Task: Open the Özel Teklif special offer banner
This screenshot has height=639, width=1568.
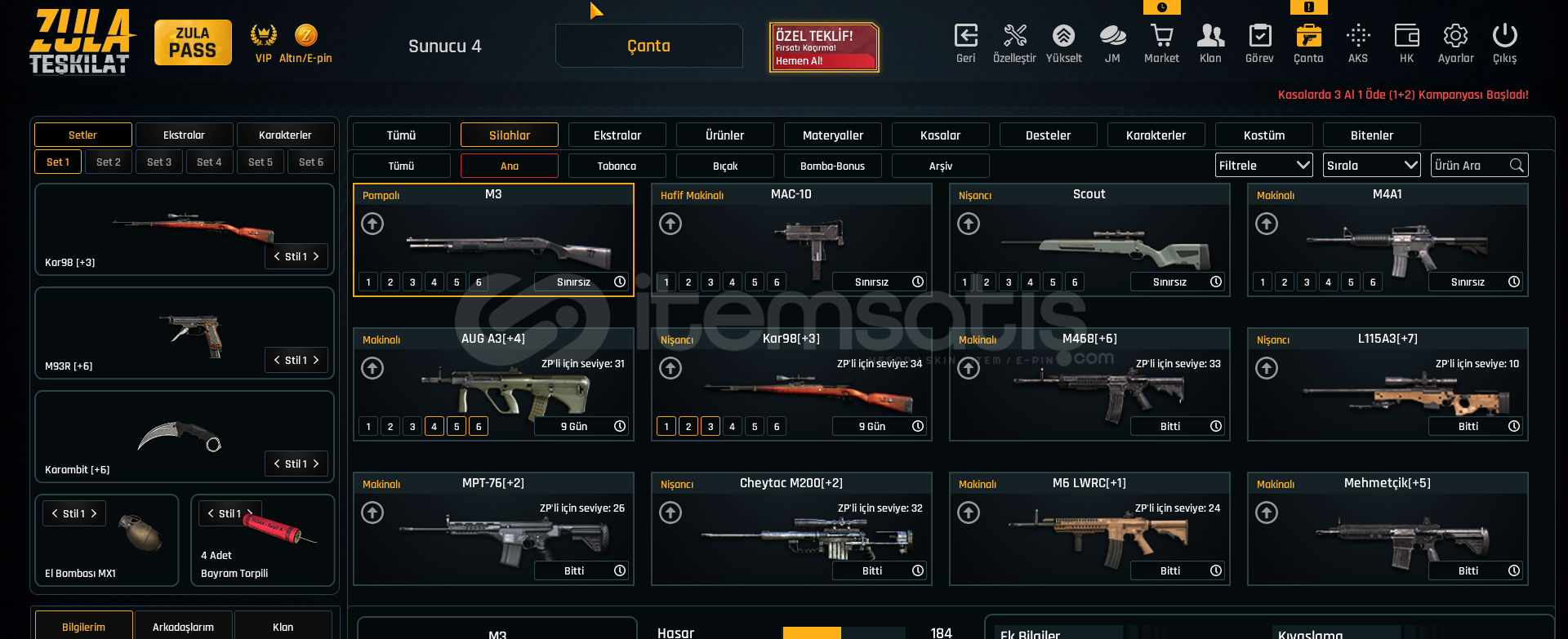Action: (x=824, y=47)
